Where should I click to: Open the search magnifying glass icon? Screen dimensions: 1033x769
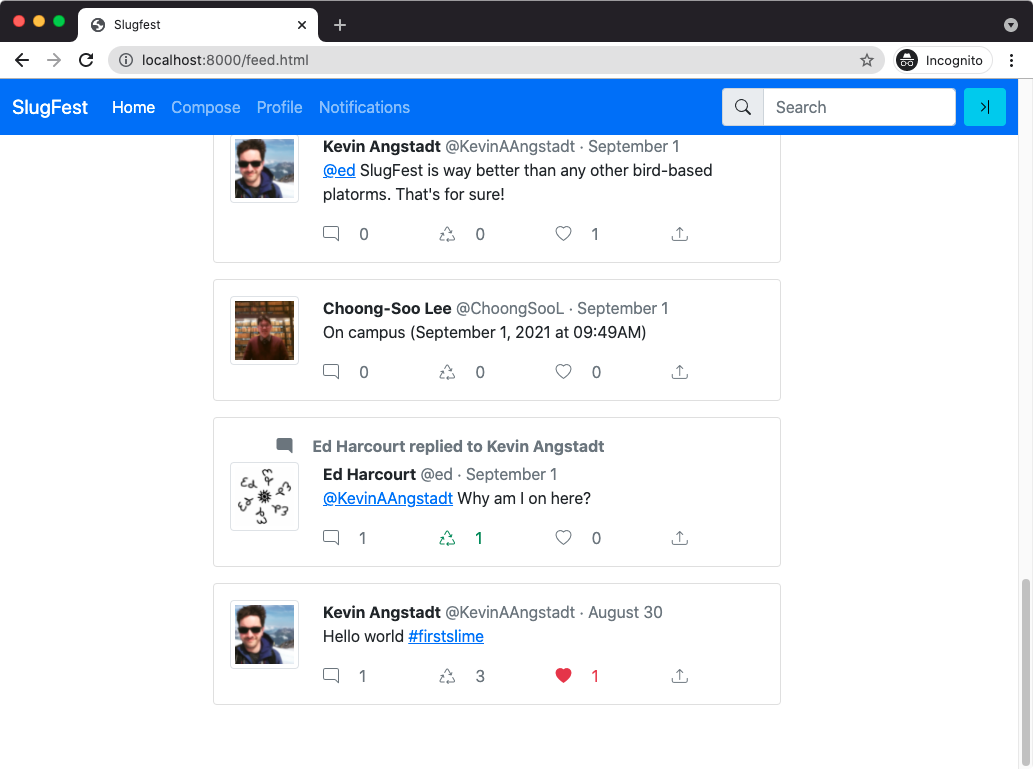tap(742, 107)
